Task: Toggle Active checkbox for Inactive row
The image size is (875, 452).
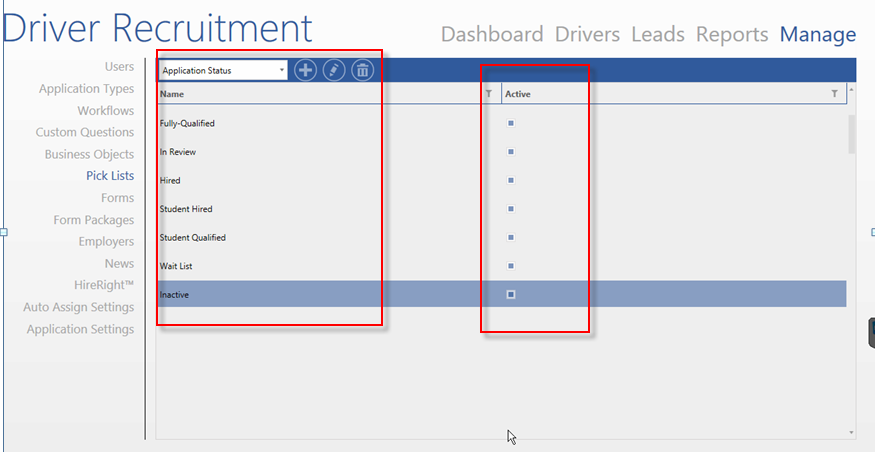Action: pyautogui.click(x=511, y=295)
